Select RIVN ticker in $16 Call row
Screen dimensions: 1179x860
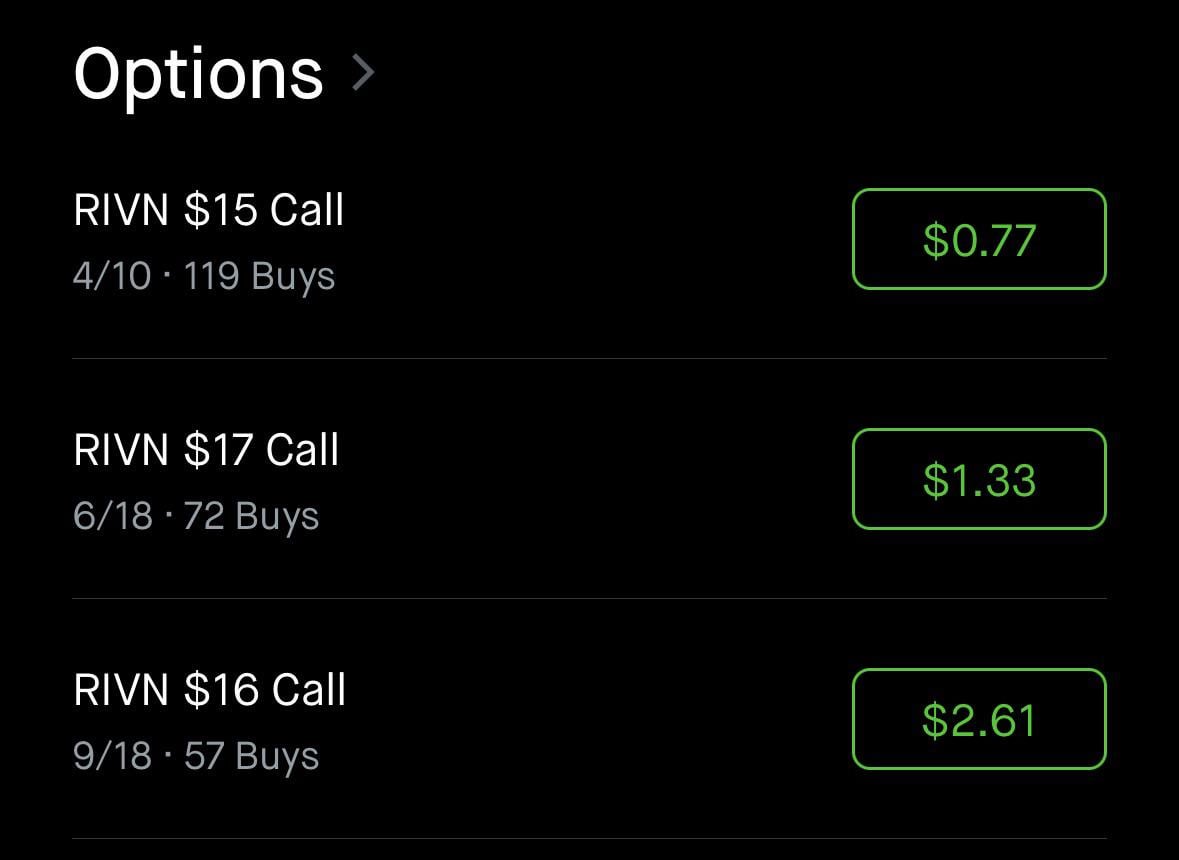coord(121,691)
